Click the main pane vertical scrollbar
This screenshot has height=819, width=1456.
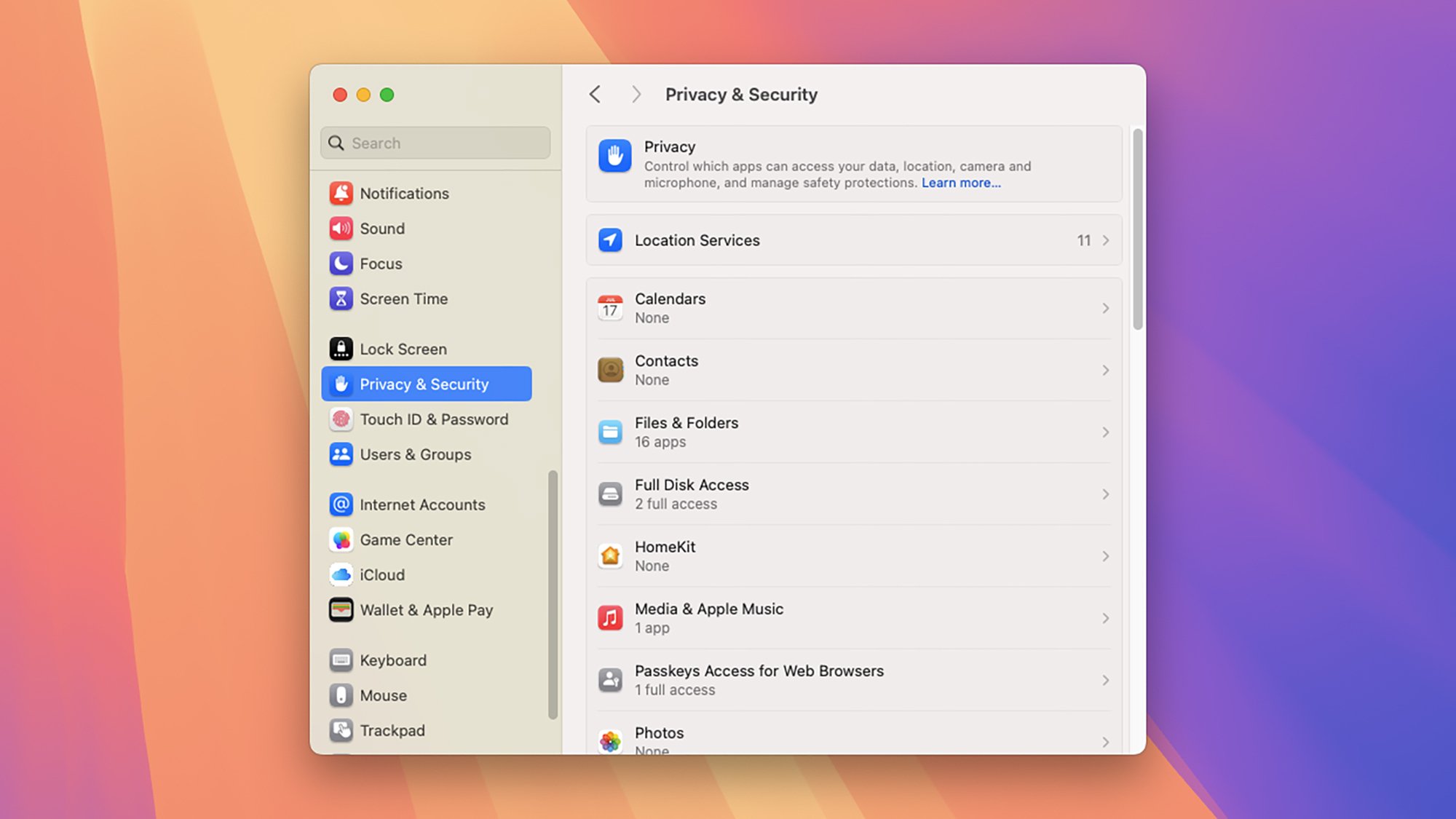(1137, 229)
